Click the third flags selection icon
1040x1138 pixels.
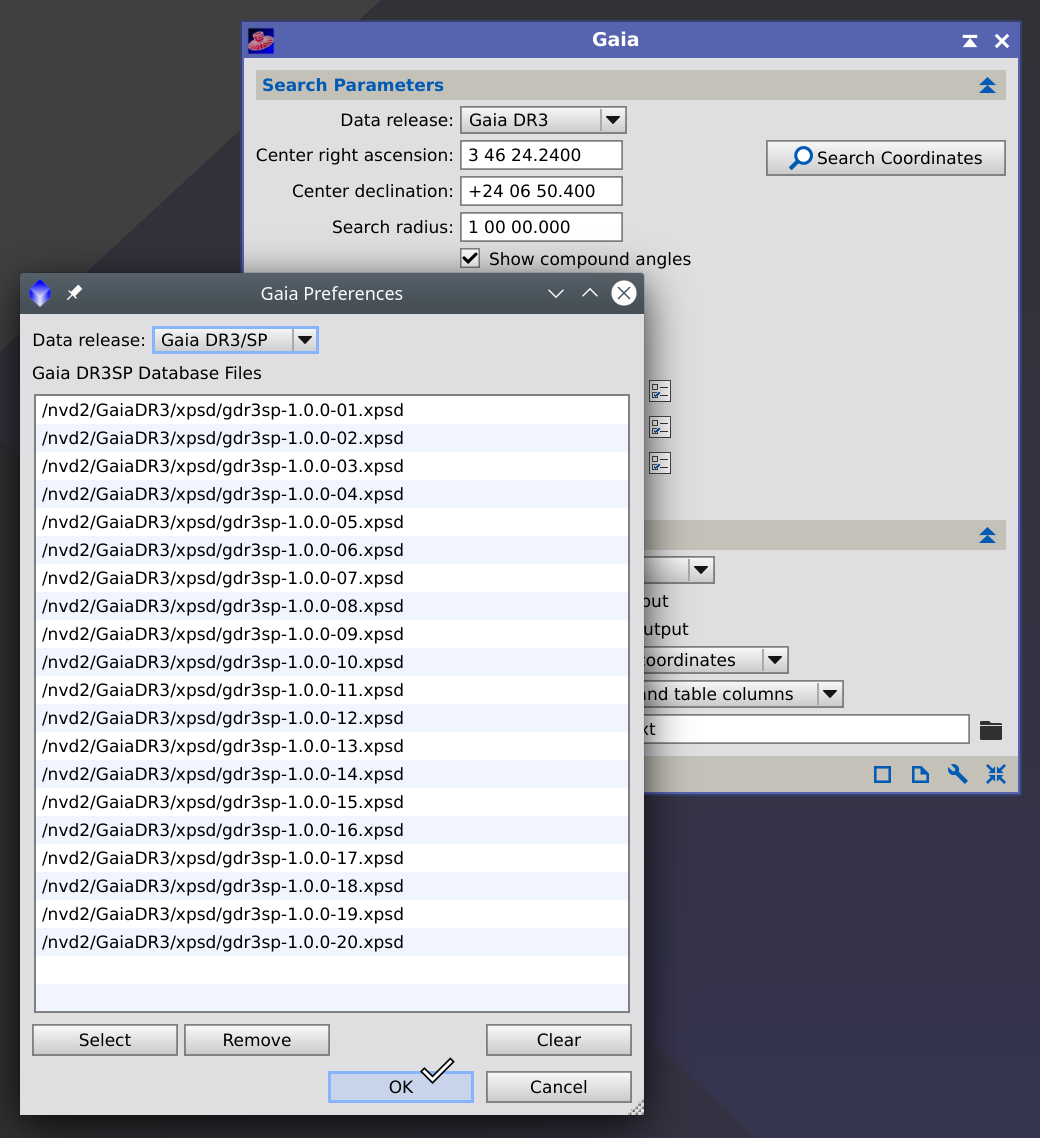[660, 463]
